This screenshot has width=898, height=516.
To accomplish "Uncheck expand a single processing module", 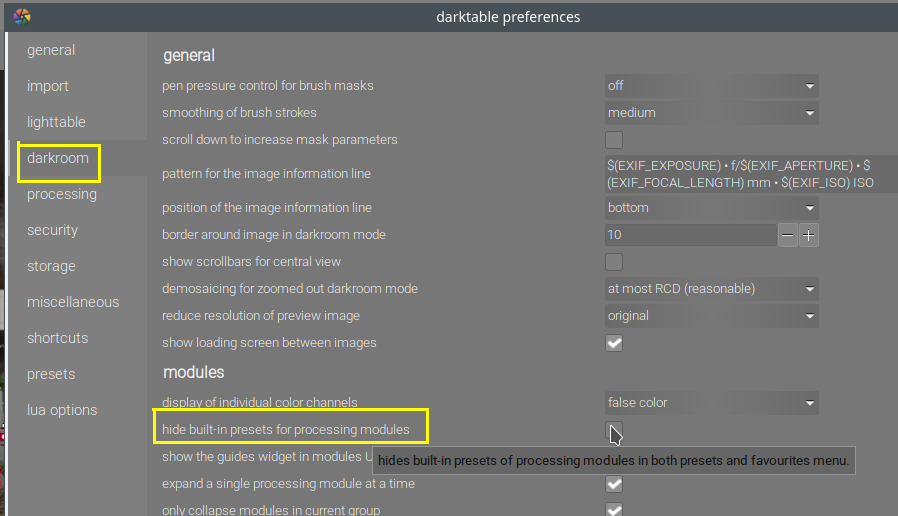I will pyautogui.click(x=614, y=484).
